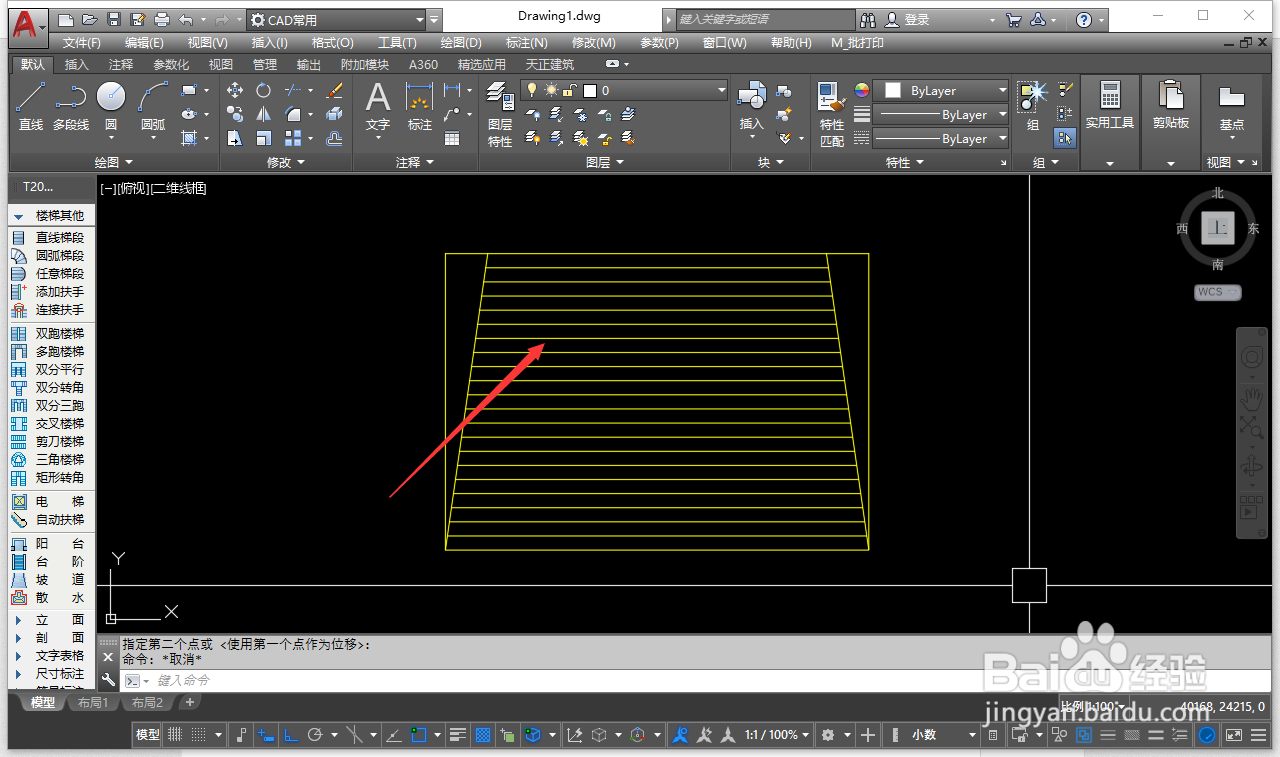Screen dimensions: 1280x757
Task: Open the ByLayer lineweight dropdown
Action: click(x=942, y=114)
